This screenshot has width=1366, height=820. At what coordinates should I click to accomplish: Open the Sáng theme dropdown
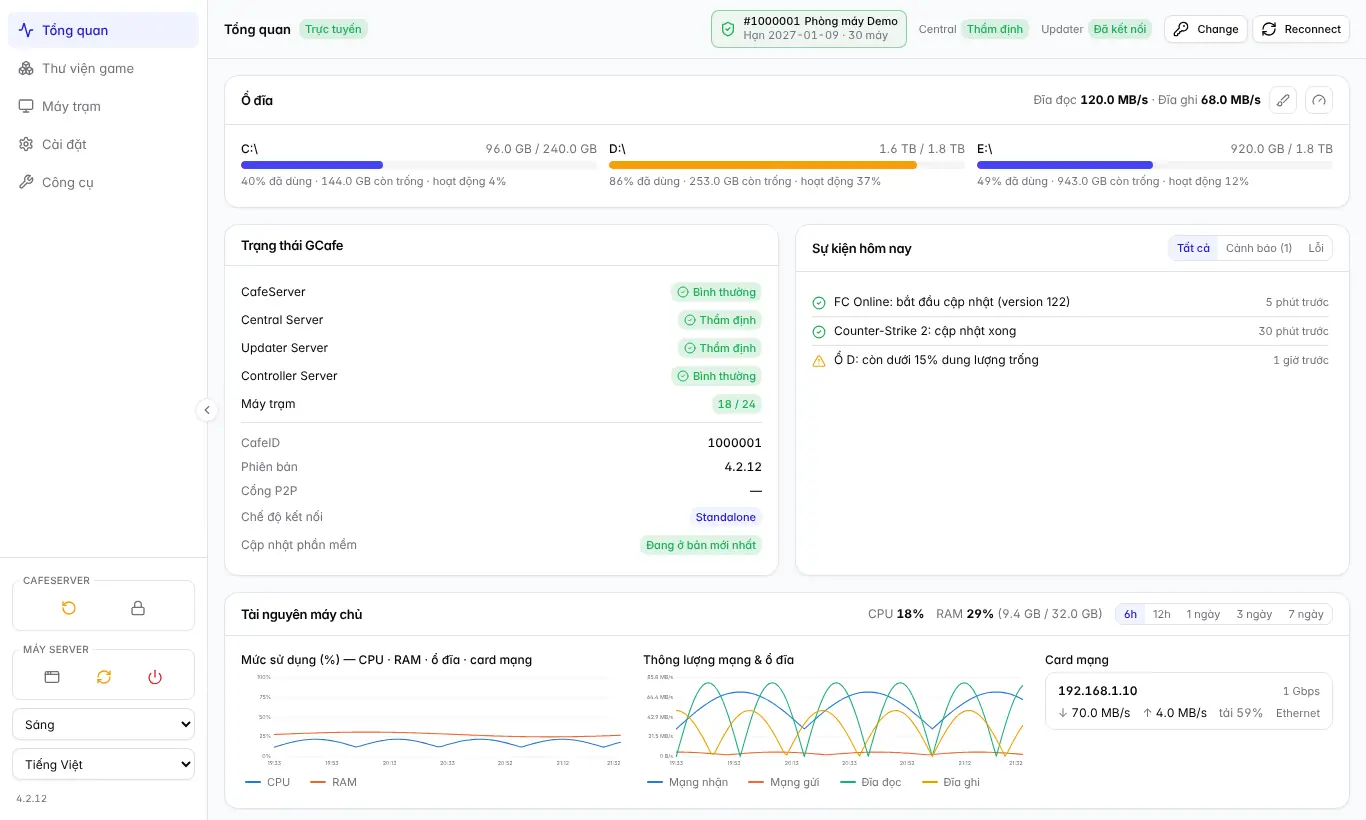(x=104, y=724)
